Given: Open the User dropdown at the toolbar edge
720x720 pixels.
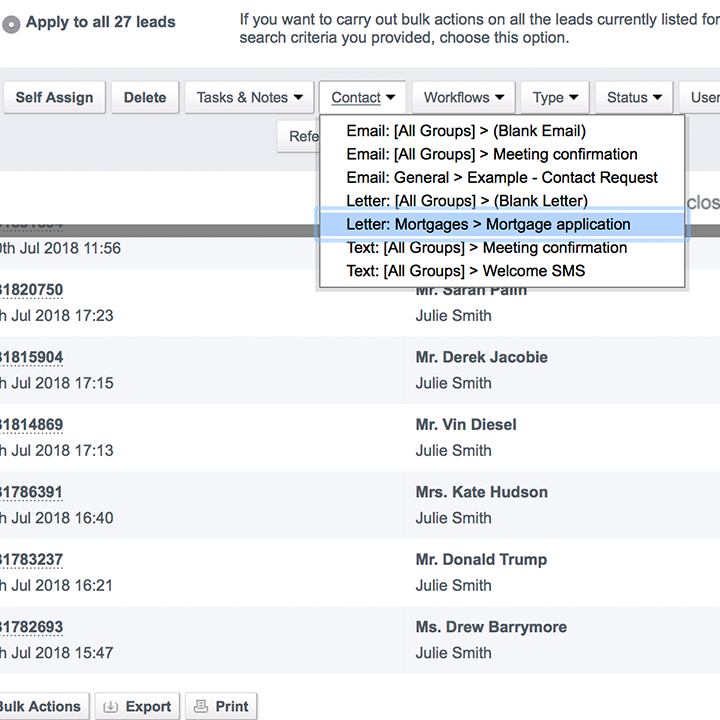Looking at the screenshot, I should 700,97.
